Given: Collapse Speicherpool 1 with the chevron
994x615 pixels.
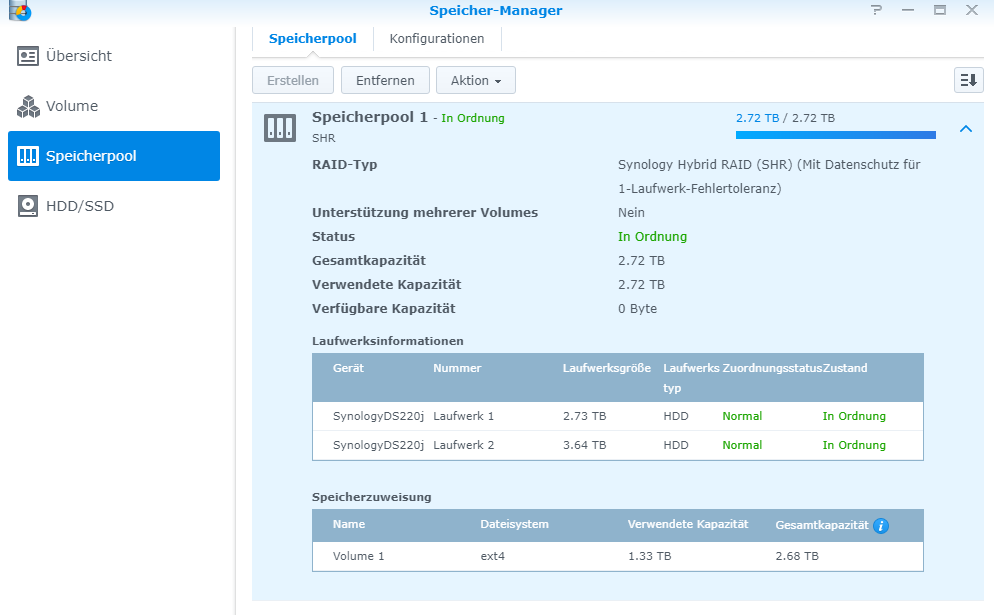Looking at the screenshot, I should [965, 129].
